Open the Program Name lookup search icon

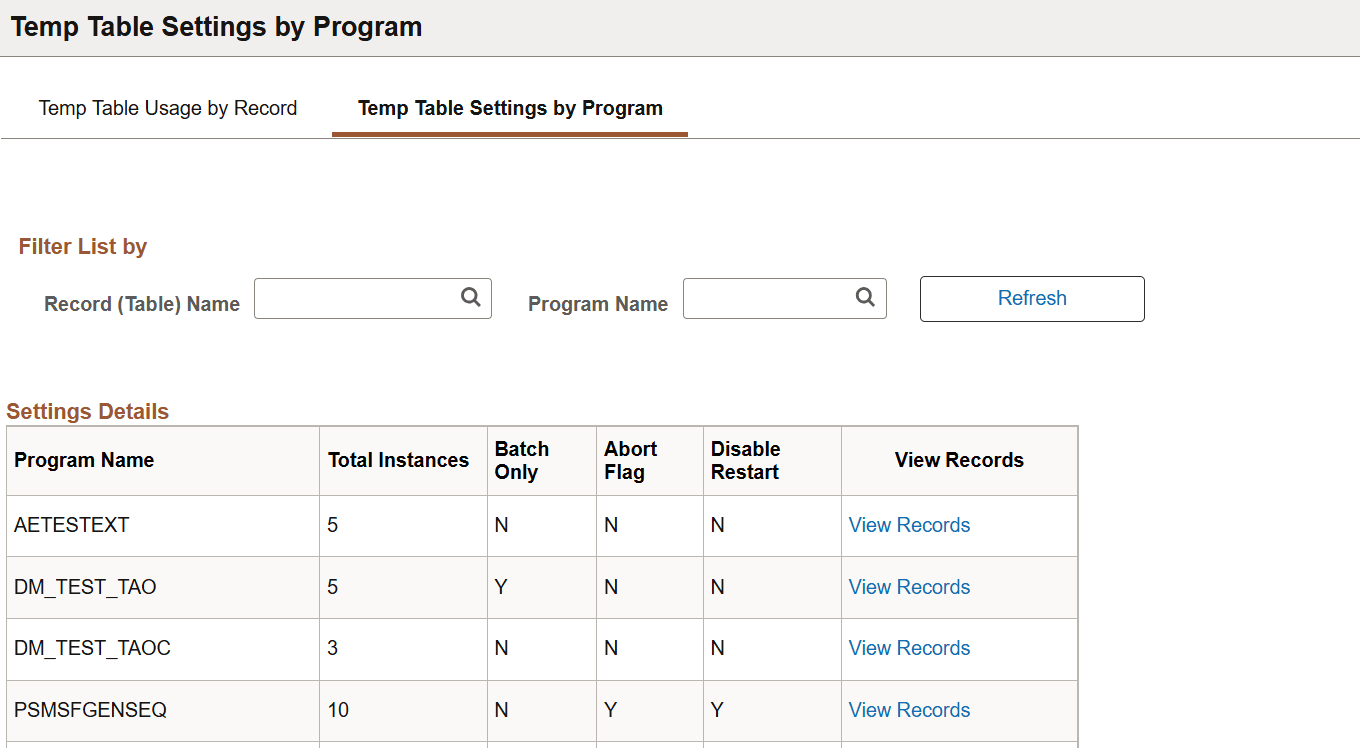pos(864,298)
